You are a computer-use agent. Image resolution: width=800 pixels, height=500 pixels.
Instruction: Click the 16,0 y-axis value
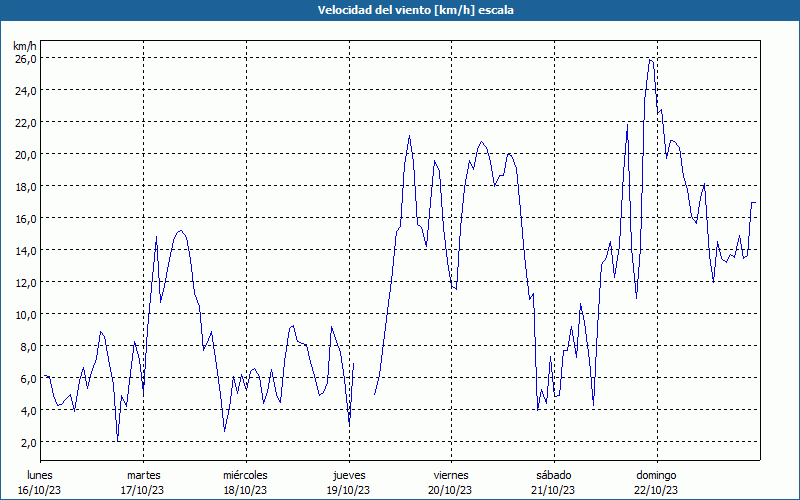[26, 218]
